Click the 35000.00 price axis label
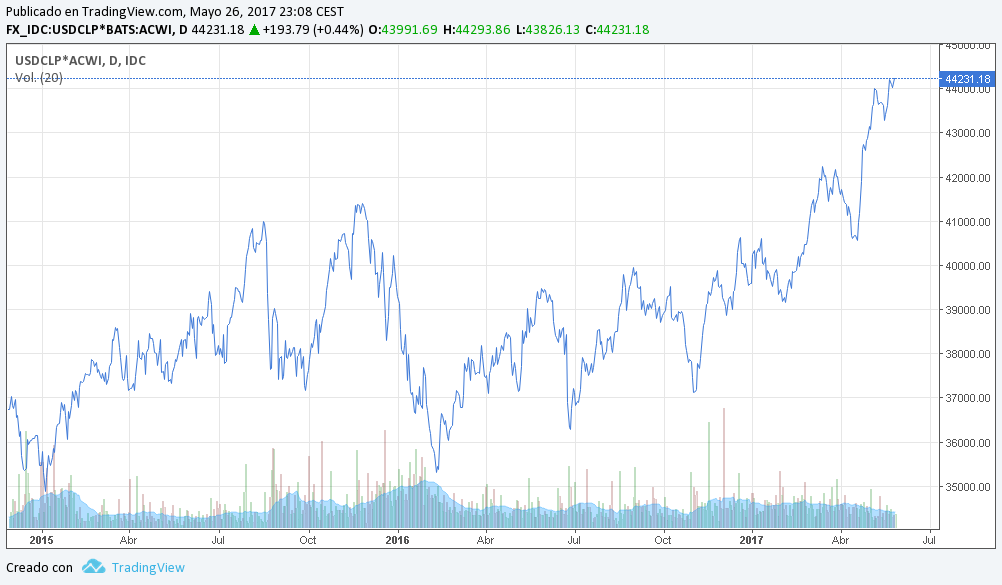 coord(967,487)
